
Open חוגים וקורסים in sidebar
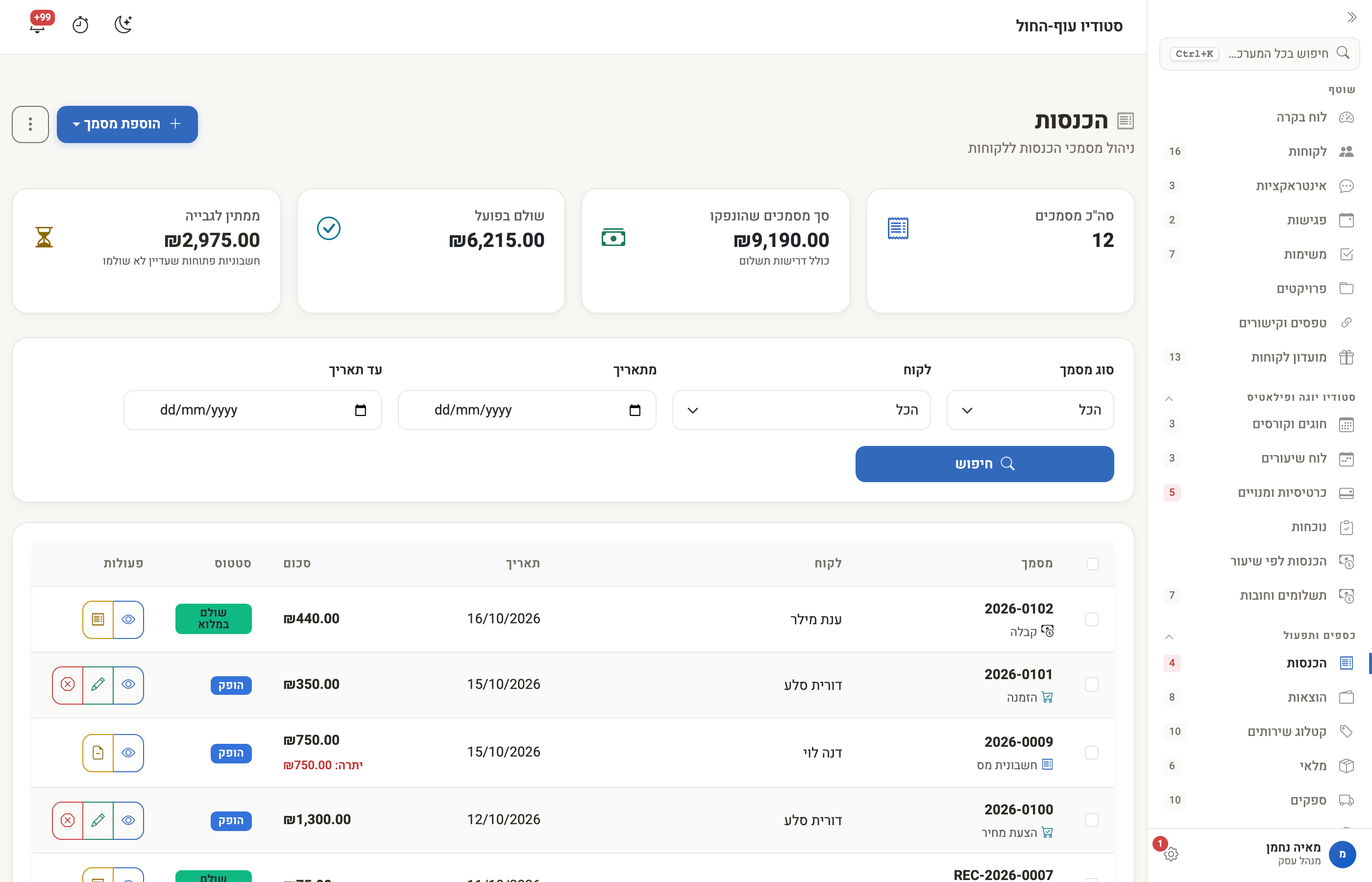1259,424
